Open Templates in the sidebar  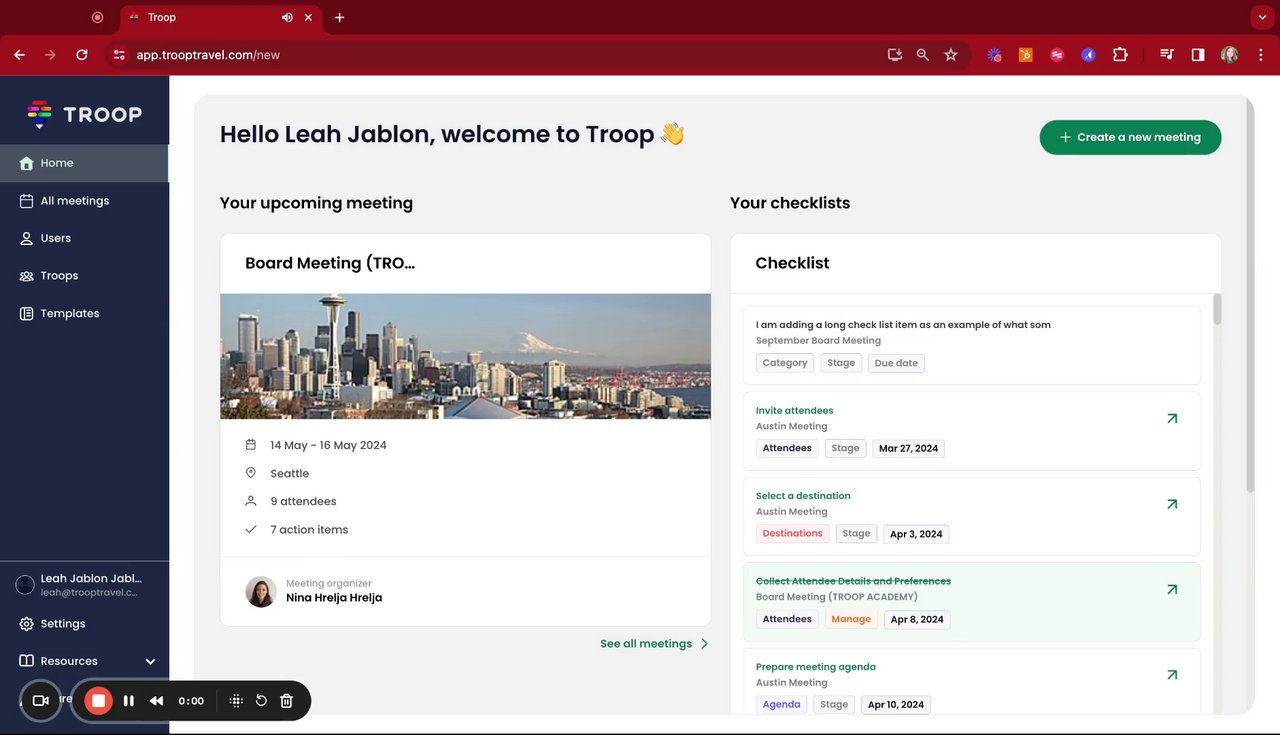coord(84,313)
